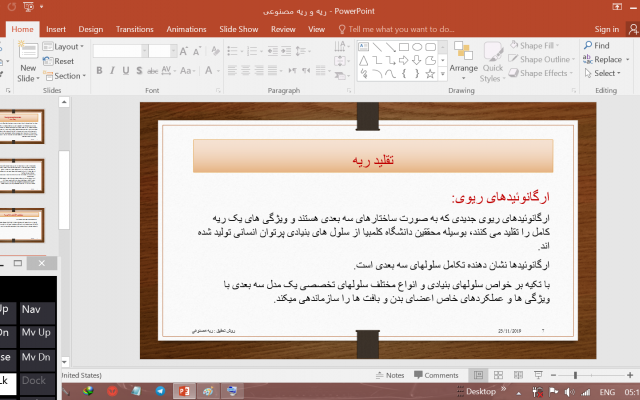Select the Text Box shape
This screenshot has width=640, height=400.
pos(363,47)
